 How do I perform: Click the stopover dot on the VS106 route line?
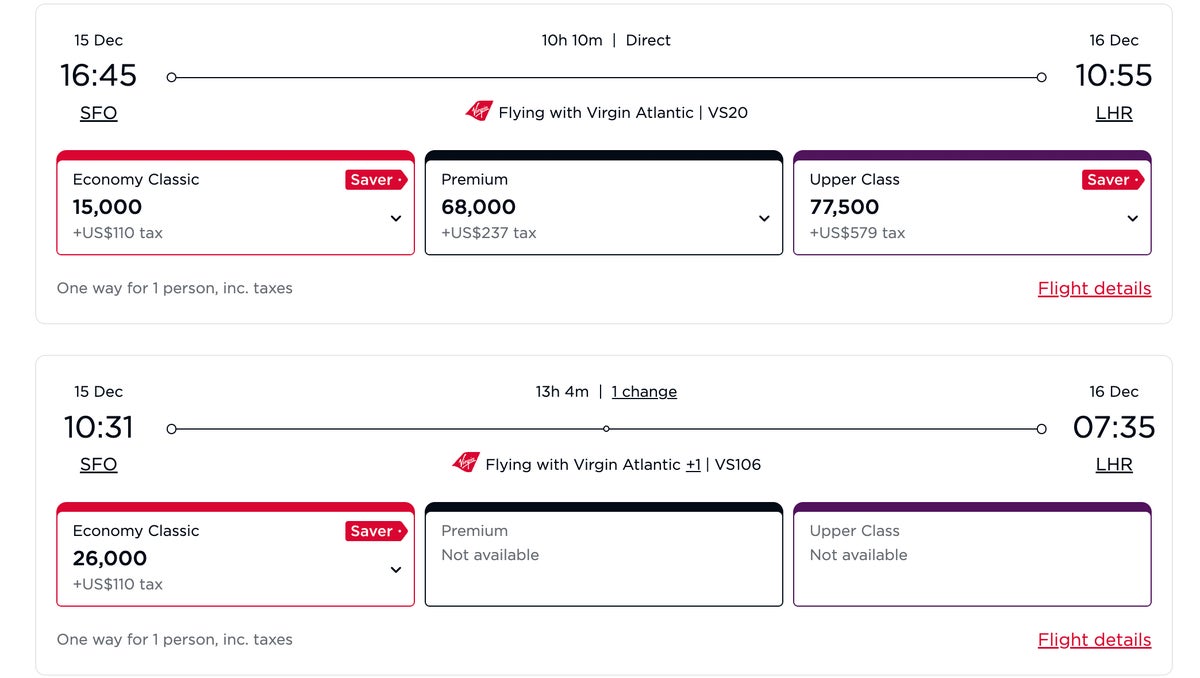pyautogui.click(x=606, y=428)
